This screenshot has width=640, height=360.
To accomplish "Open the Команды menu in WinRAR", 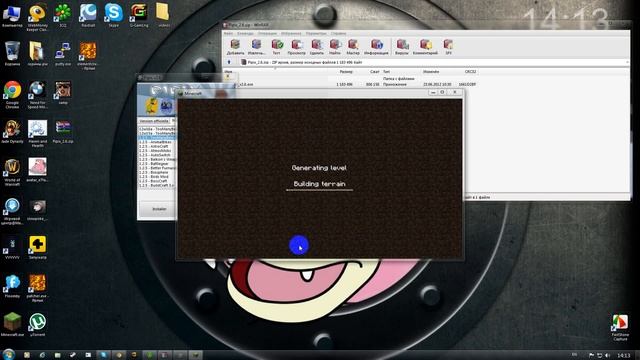I will point(245,33).
